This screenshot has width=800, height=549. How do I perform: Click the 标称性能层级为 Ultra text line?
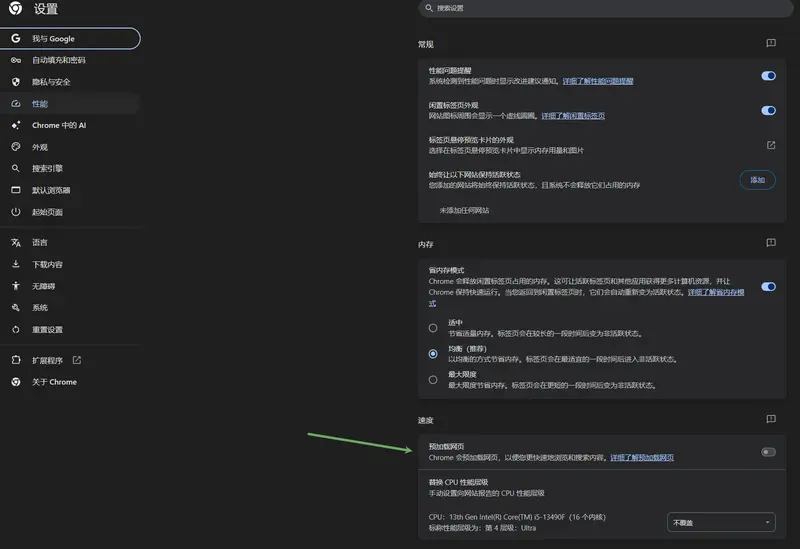pyautogui.click(x=482, y=528)
